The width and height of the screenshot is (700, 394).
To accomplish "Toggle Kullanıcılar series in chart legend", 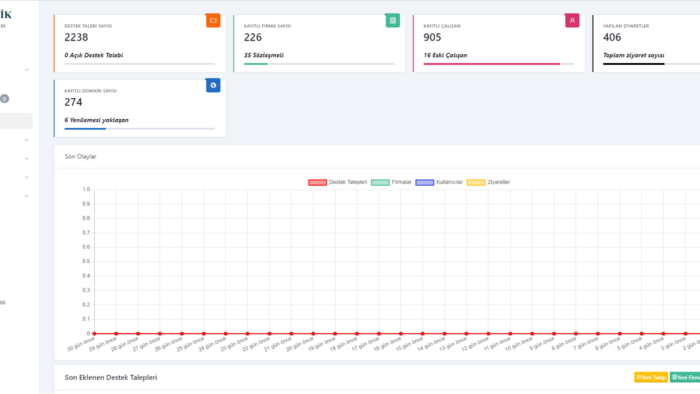I will pyautogui.click(x=439, y=182).
